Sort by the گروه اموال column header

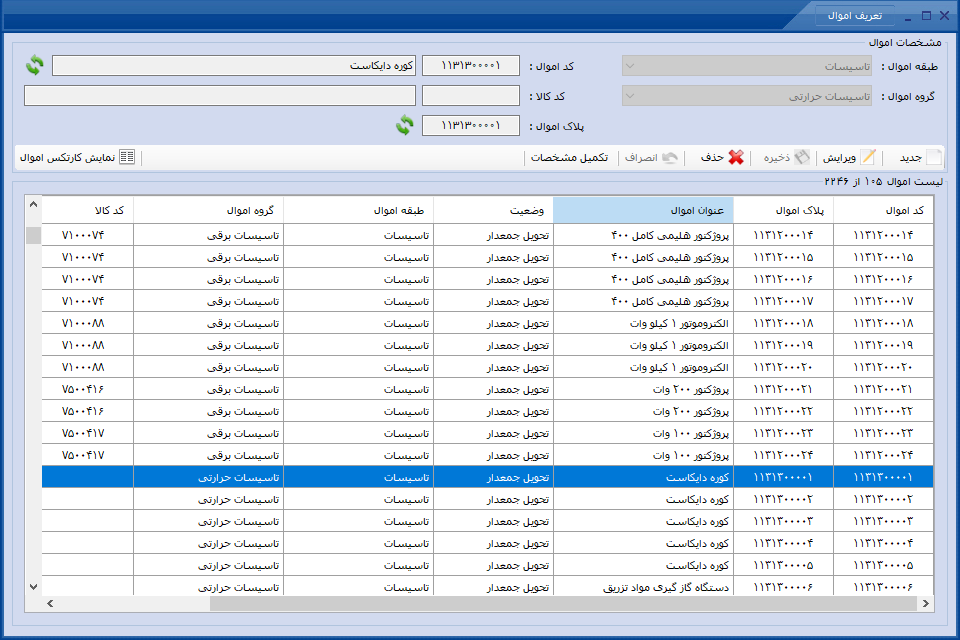coord(209,210)
